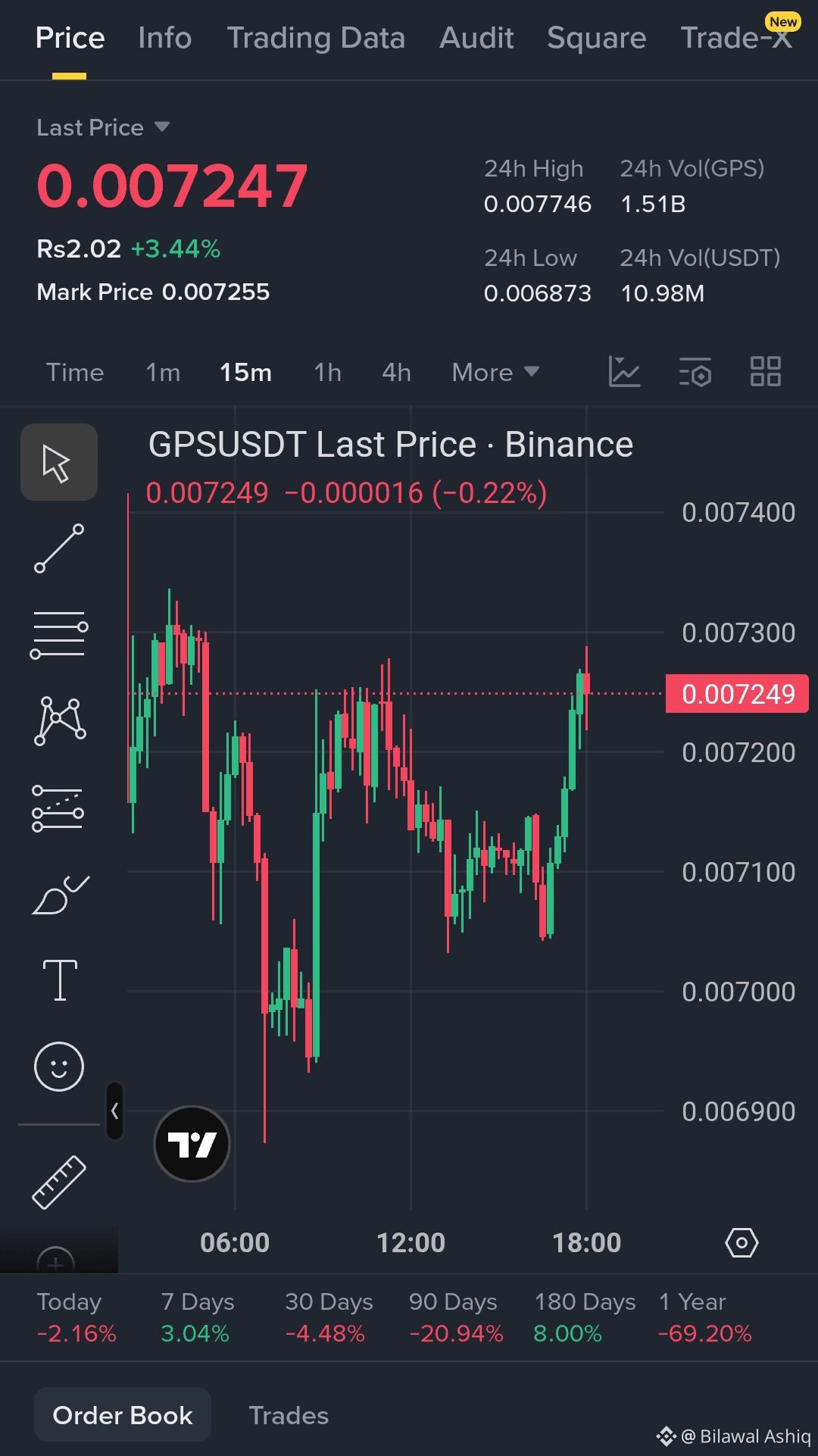
Task: Click the 0.007249 current price label
Action: coord(737,694)
